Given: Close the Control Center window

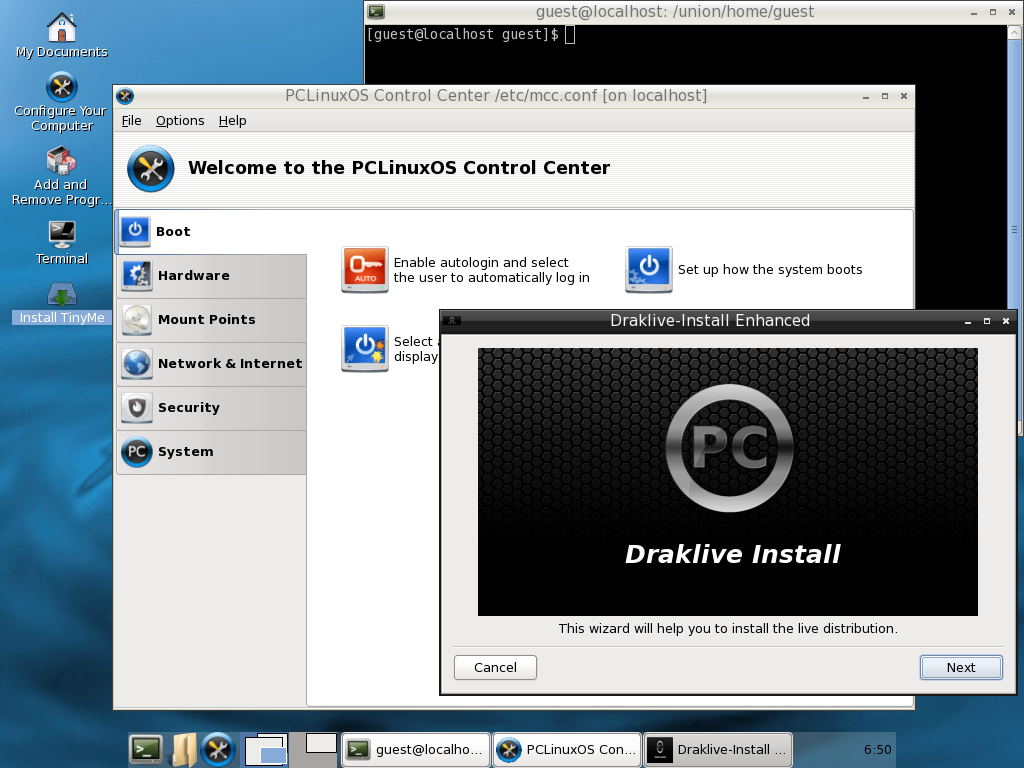Looking at the screenshot, I should 904,97.
